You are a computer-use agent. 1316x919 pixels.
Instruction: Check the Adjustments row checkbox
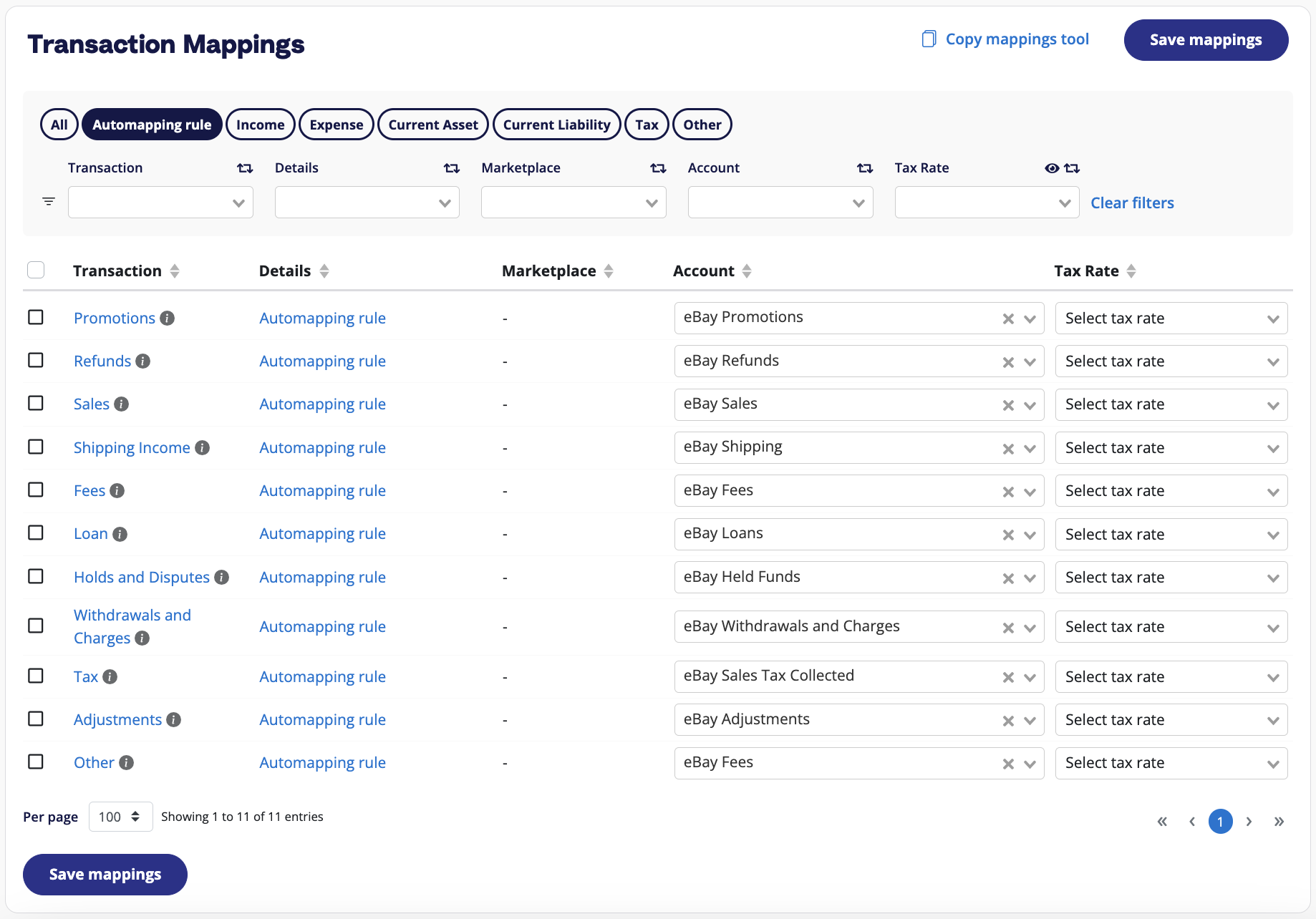pyautogui.click(x=36, y=719)
